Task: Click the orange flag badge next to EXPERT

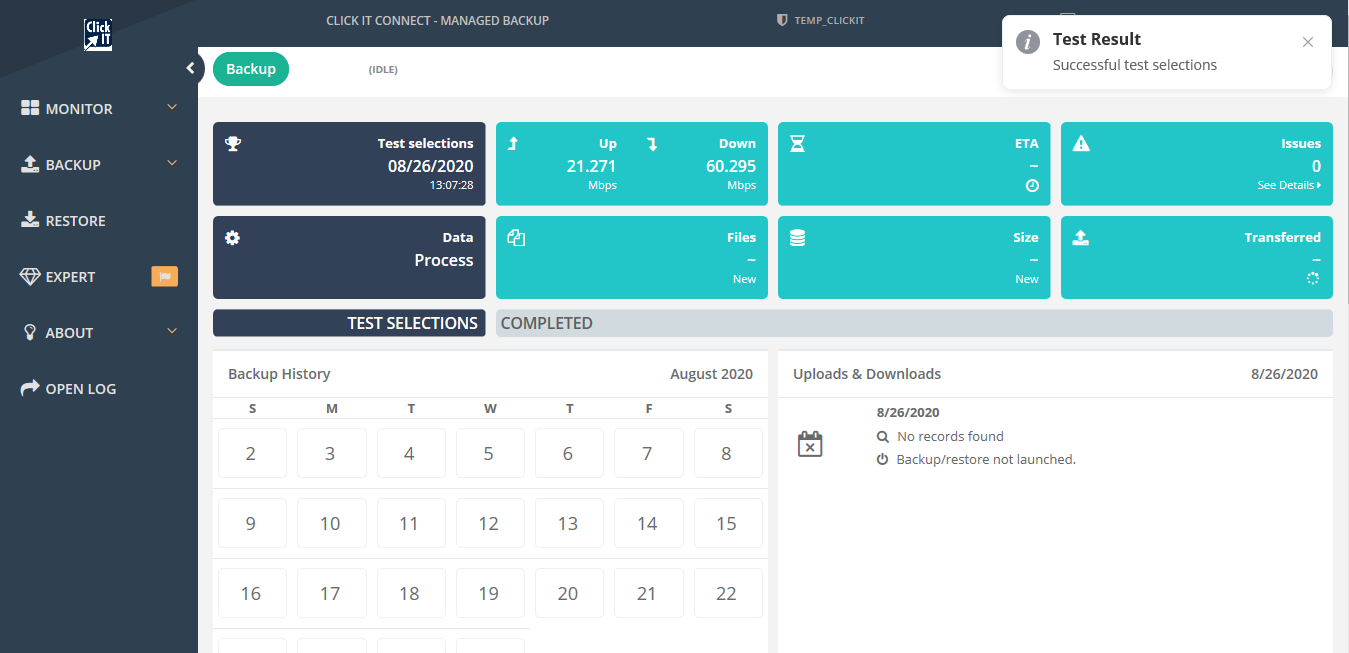Action: (164, 277)
